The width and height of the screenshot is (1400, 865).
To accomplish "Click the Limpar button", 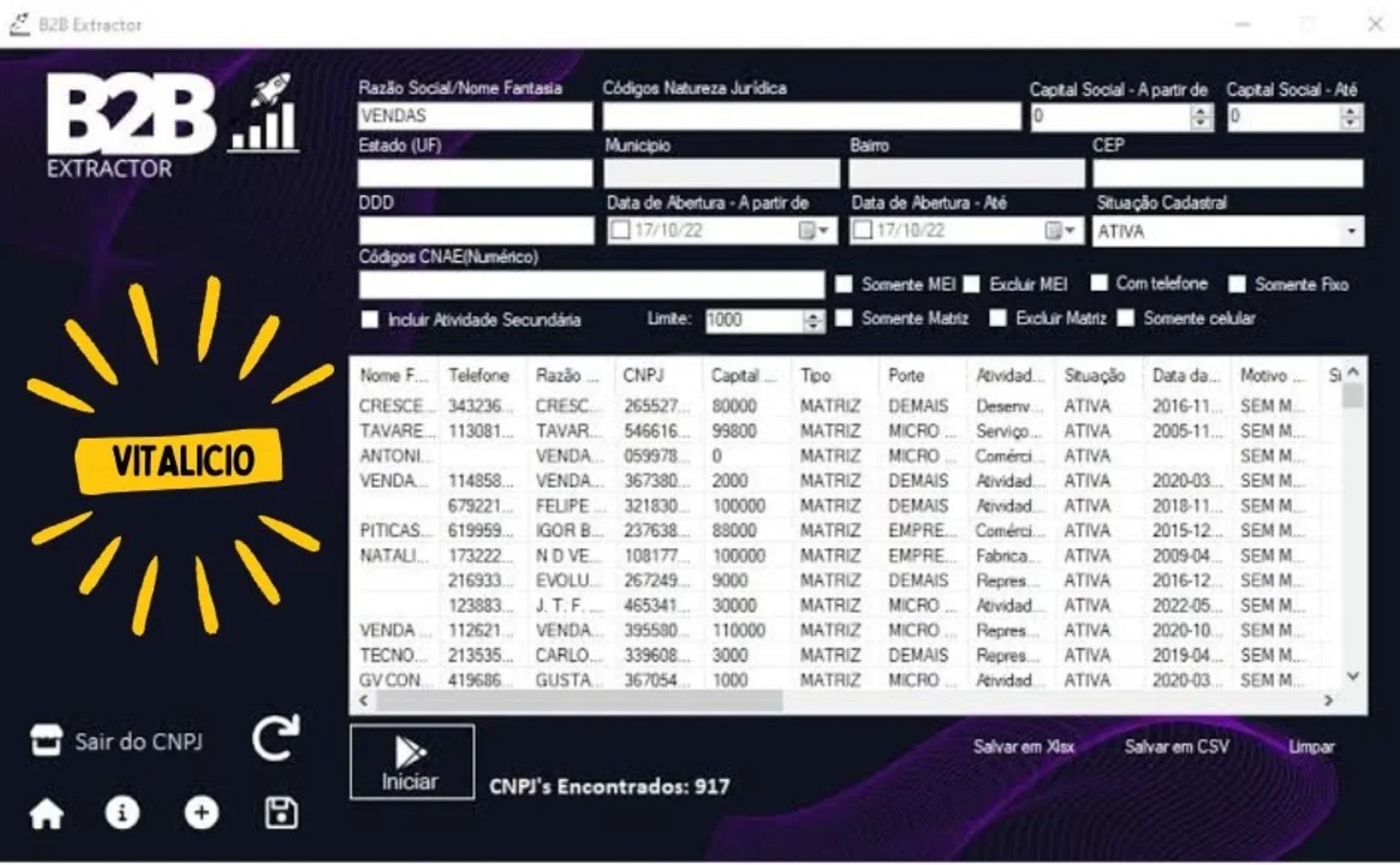I will coord(1311,747).
